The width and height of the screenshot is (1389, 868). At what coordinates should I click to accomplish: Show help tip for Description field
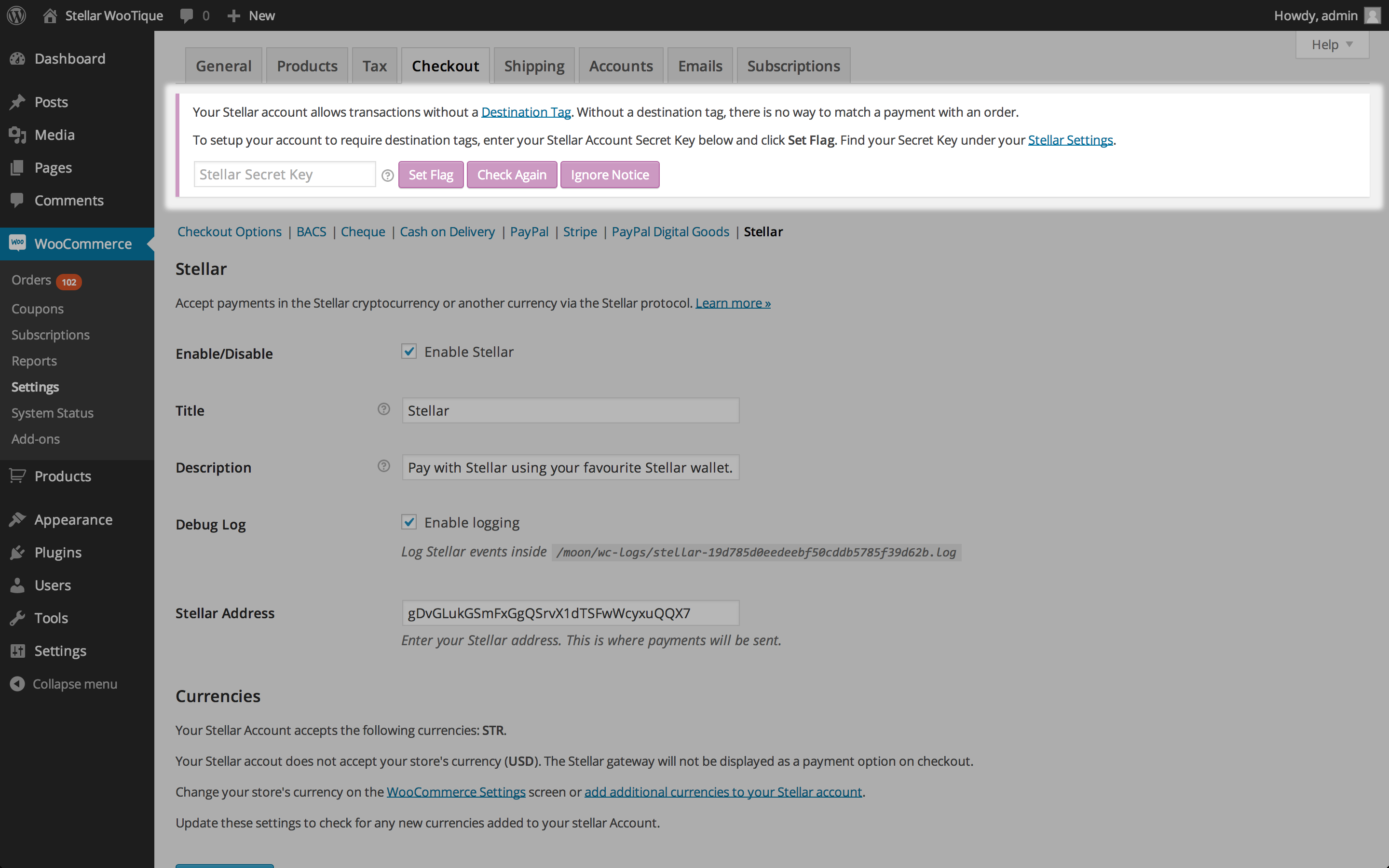coord(384,465)
